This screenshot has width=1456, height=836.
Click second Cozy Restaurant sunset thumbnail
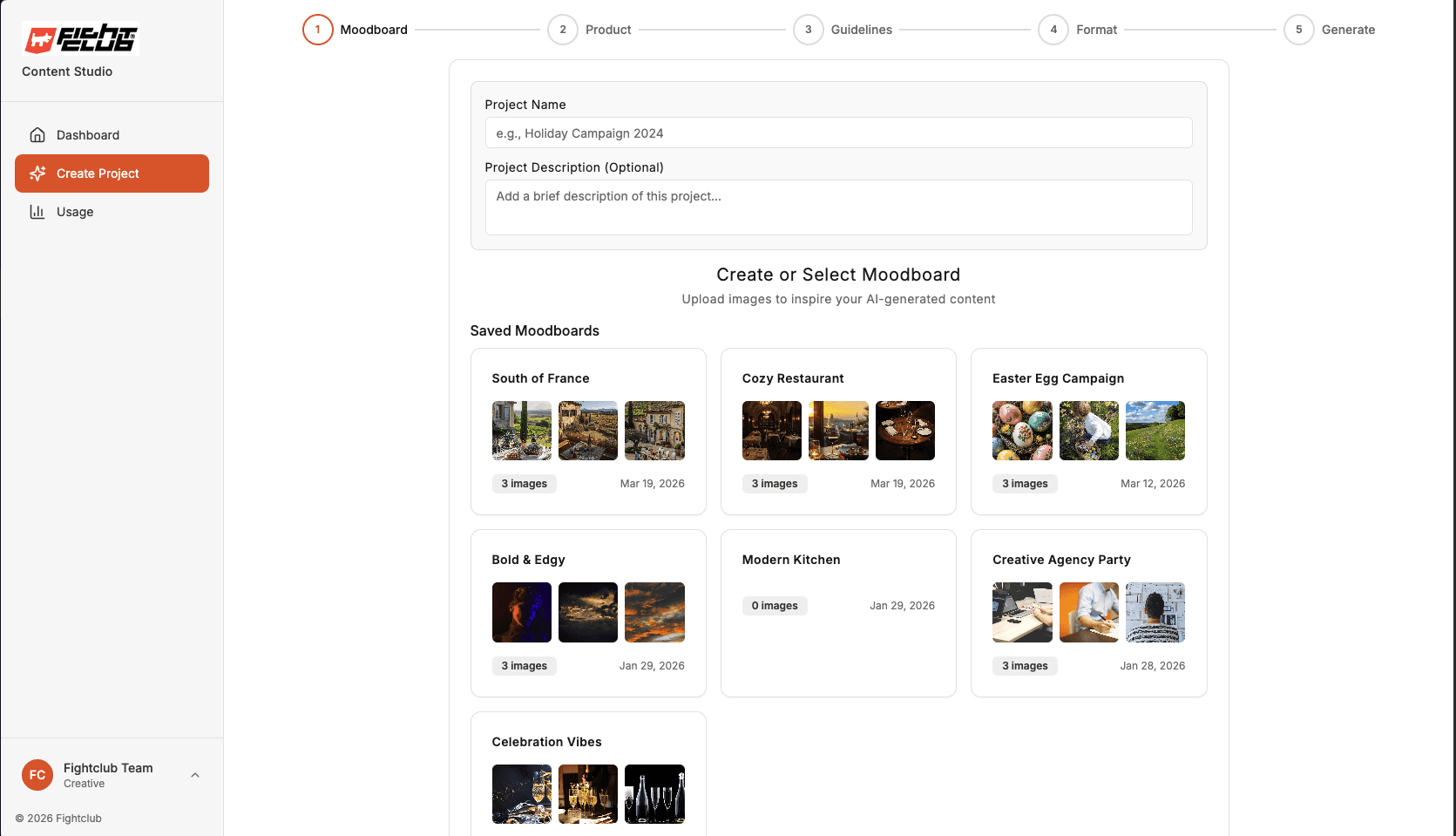(x=838, y=431)
